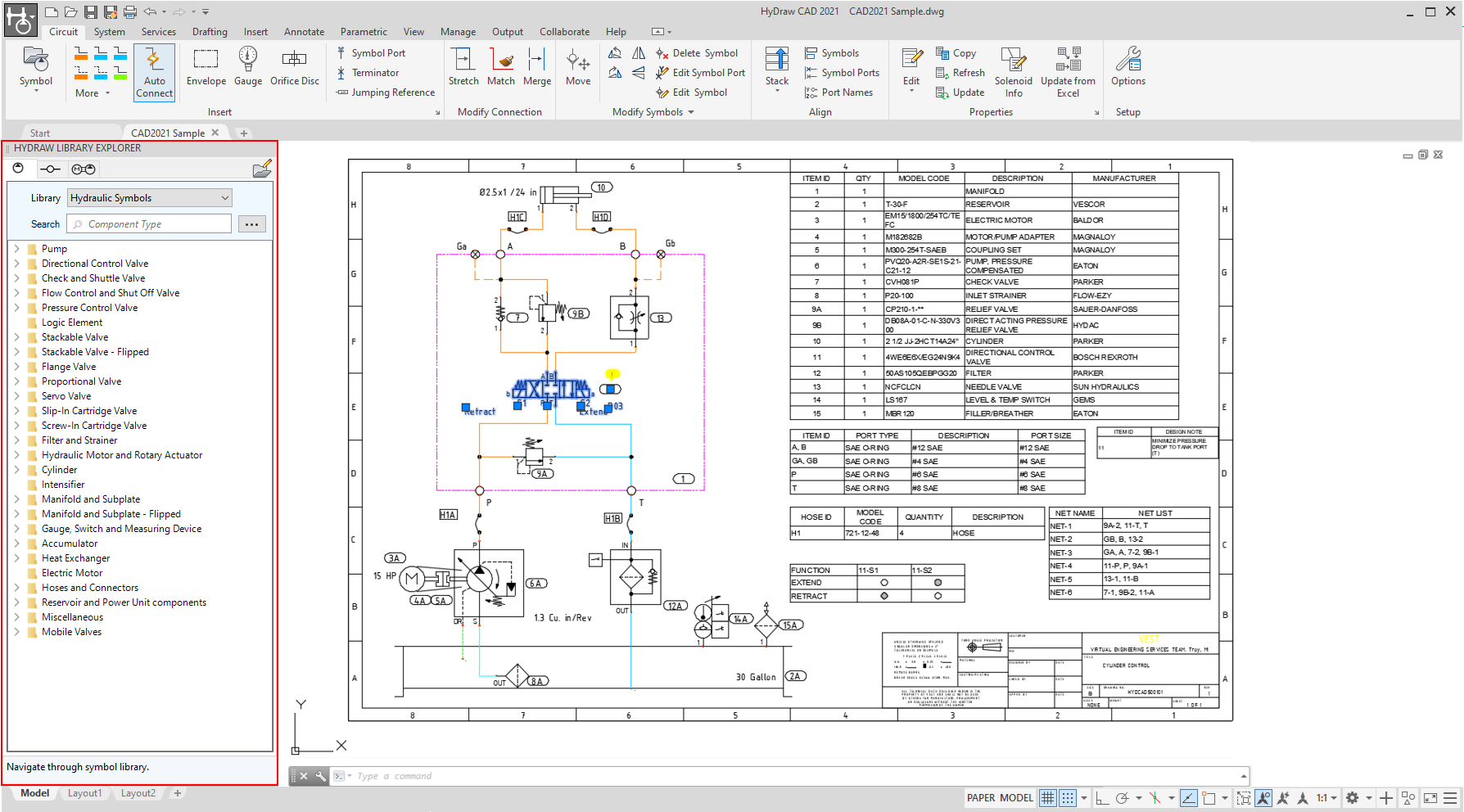Switch to the Parametric ribbon tab
This screenshot has width=1464, height=812.
pyautogui.click(x=364, y=32)
